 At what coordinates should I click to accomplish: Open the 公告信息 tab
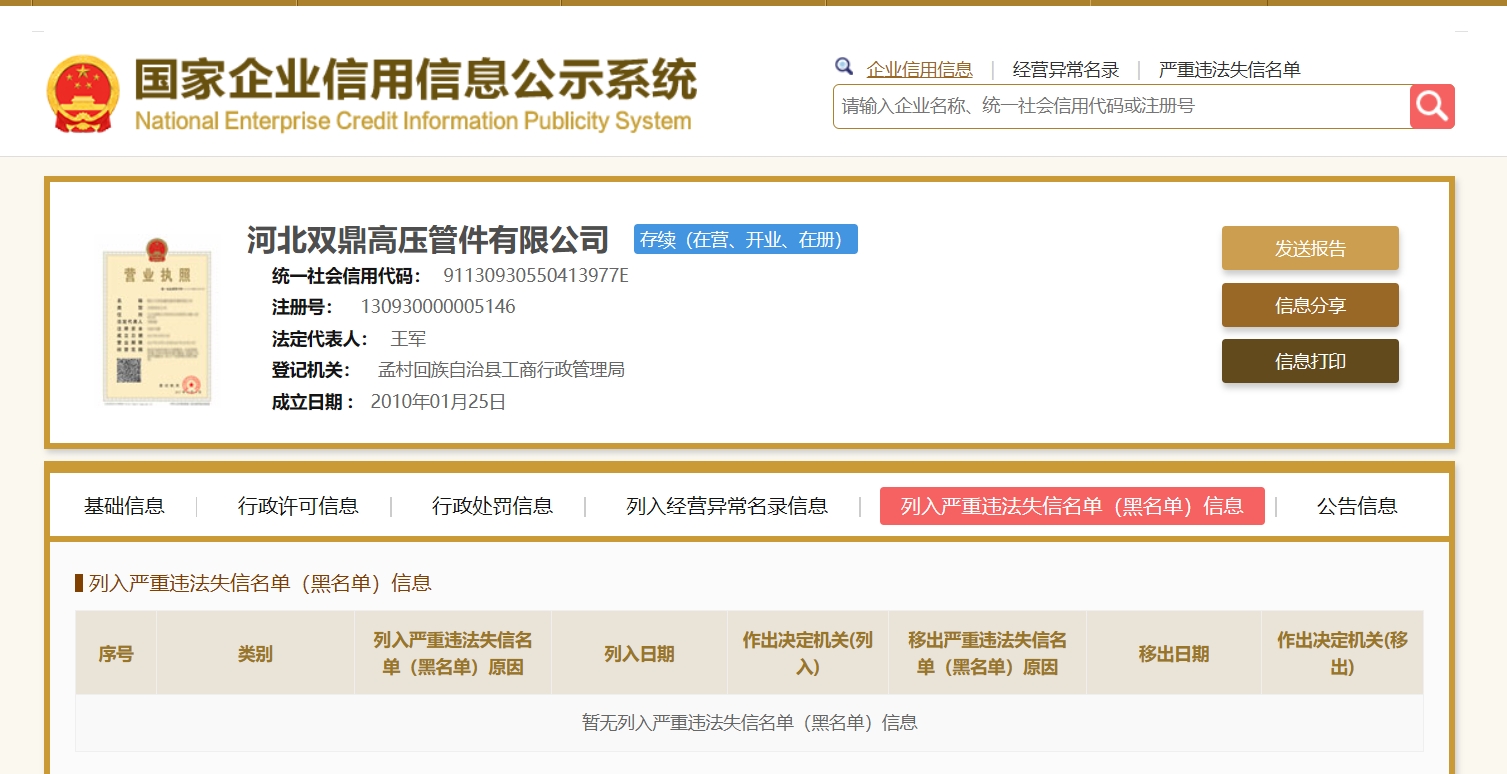click(x=1356, y=506)
